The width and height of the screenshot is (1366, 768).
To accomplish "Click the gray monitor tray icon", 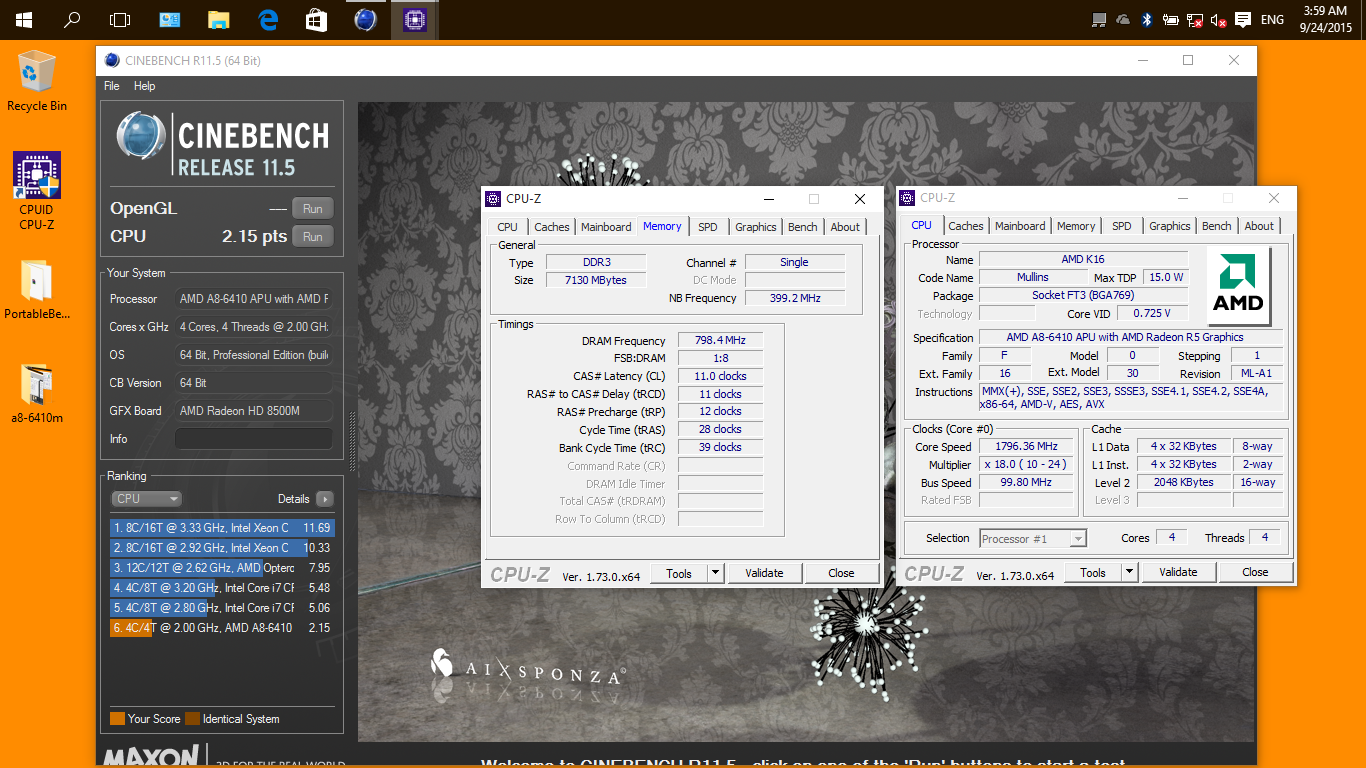I will click(x=1099, y=19).
